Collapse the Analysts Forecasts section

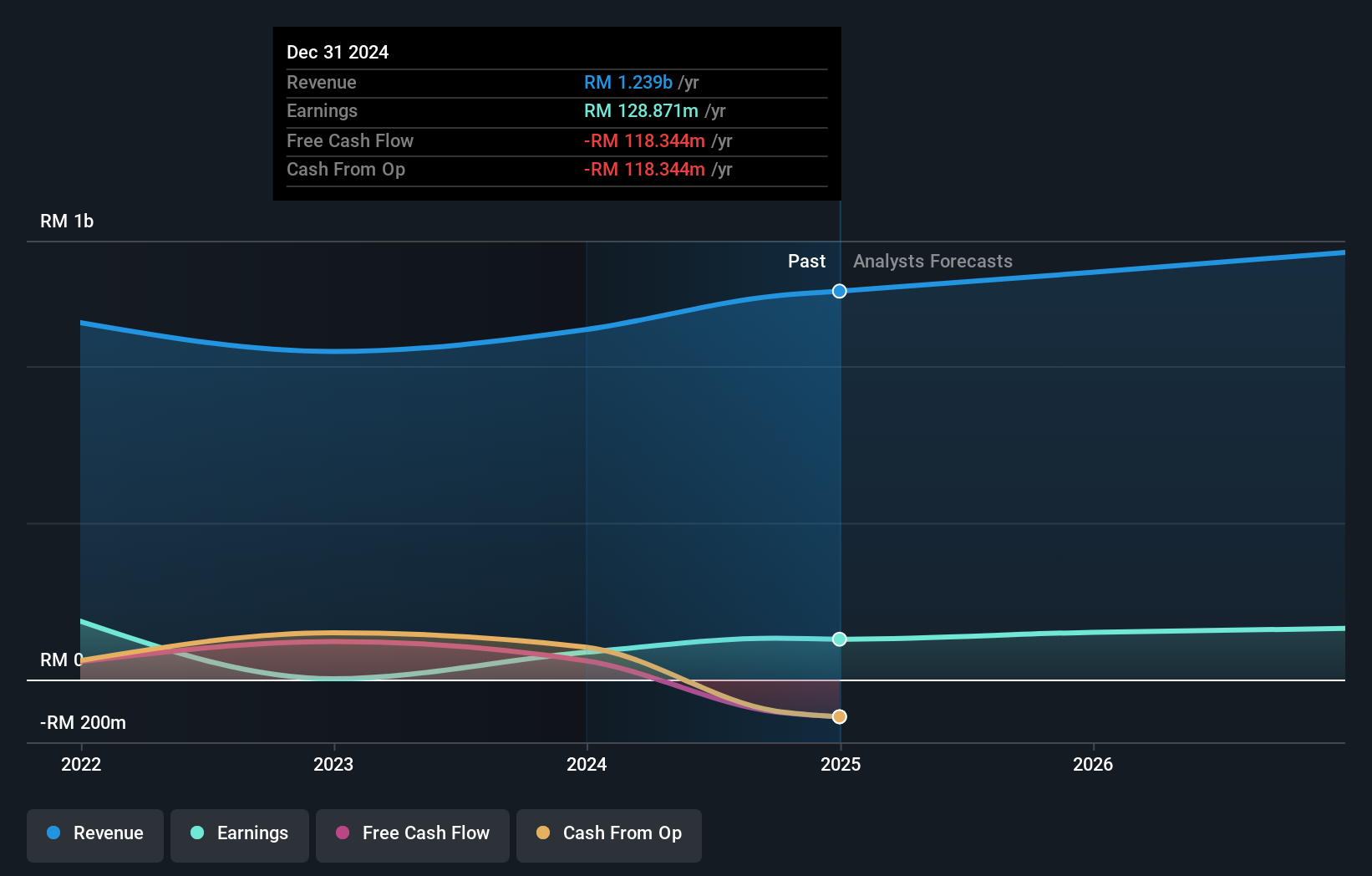coord(932,261)
